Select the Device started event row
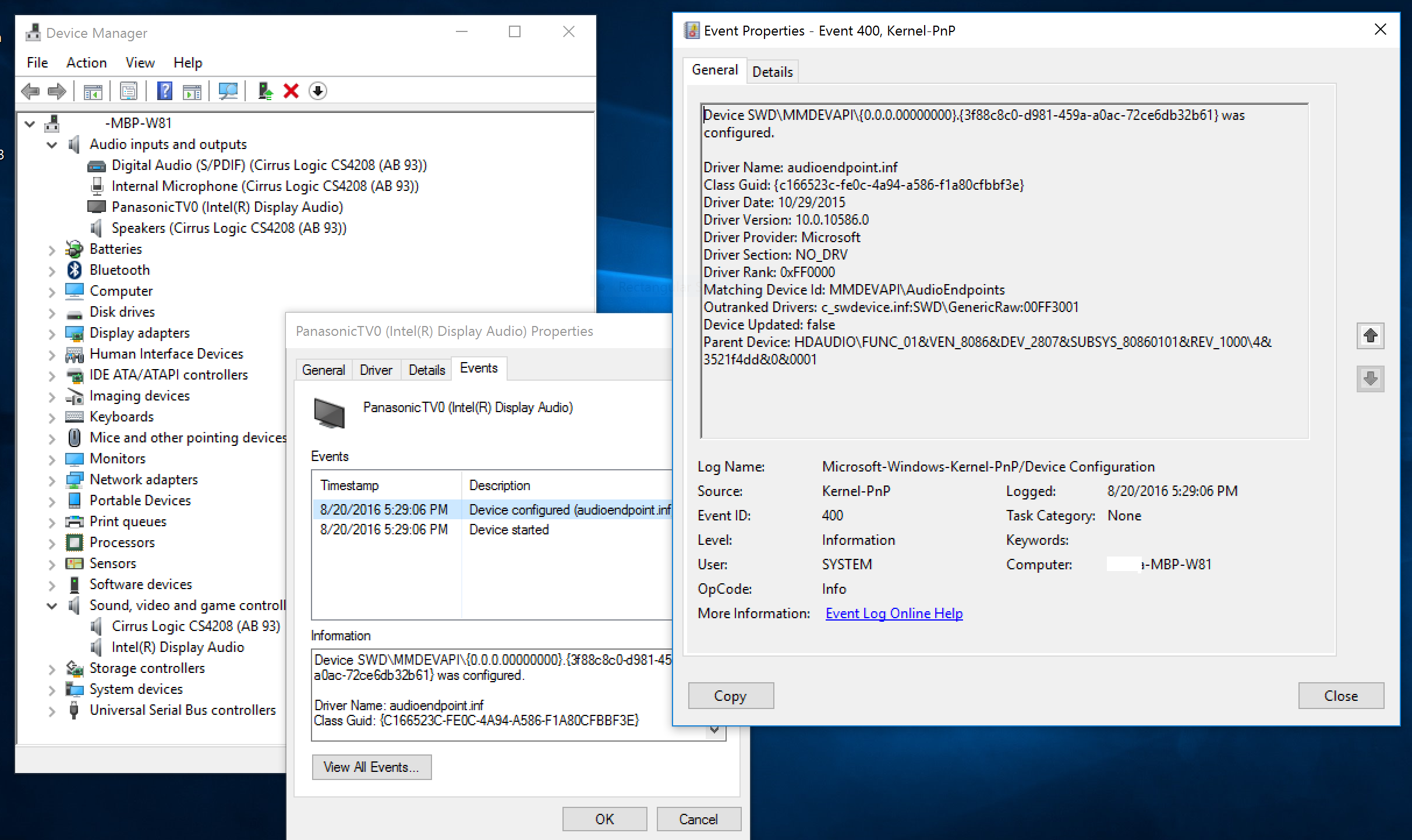Image resolution: width=1412 pixels, height=840 pixels. (x=508, y=530)
